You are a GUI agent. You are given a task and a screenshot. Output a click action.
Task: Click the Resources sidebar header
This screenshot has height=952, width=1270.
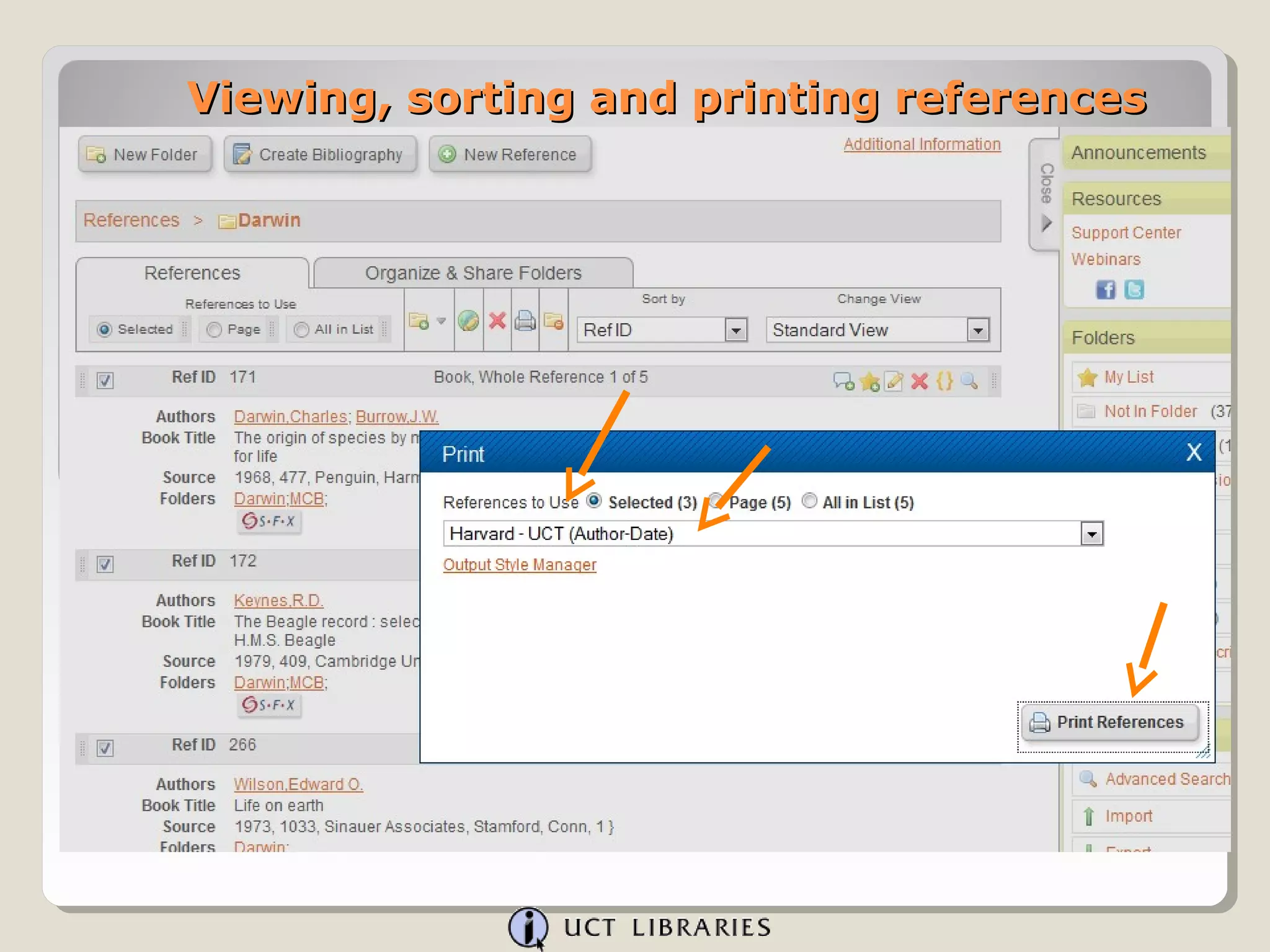(1146, 199)
